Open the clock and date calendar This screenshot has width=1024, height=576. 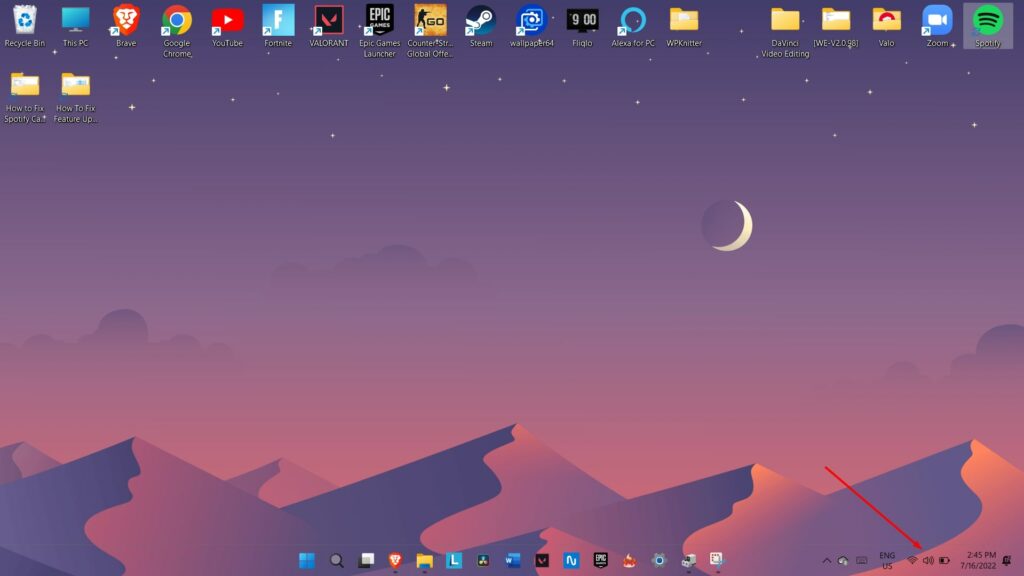pos(981,560)
